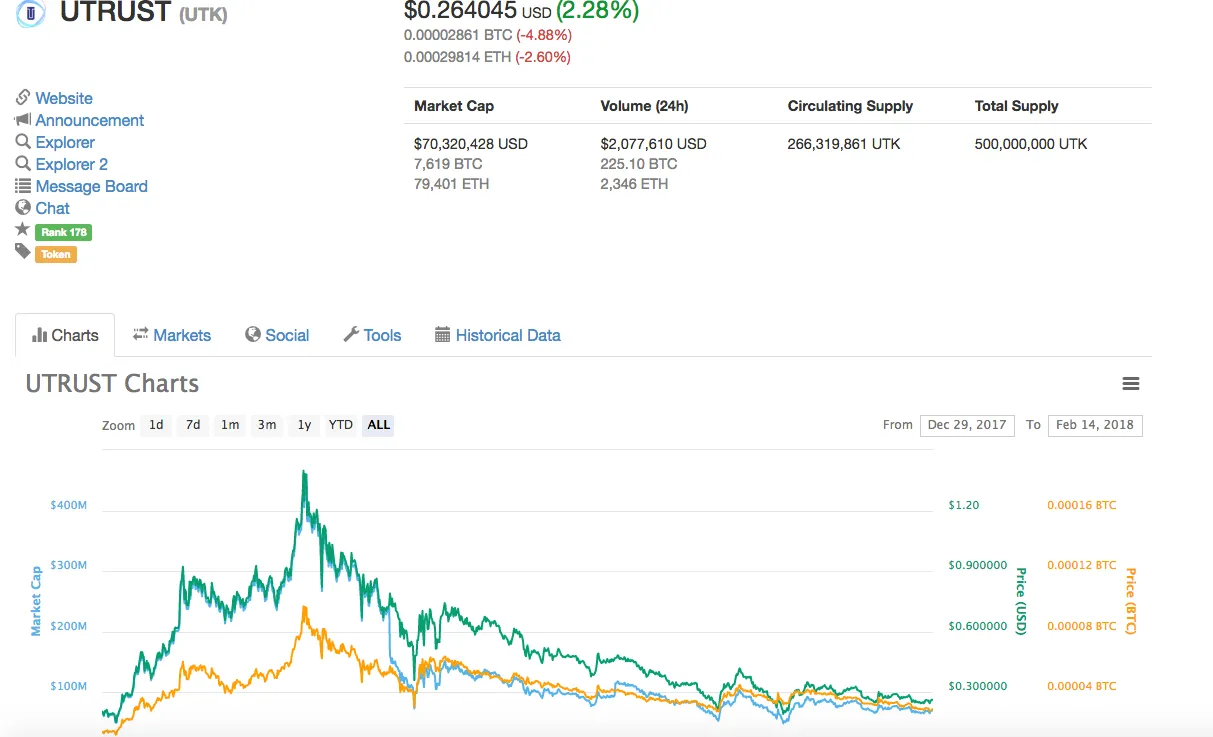Click the Total Supply column header

point(1016,106)
